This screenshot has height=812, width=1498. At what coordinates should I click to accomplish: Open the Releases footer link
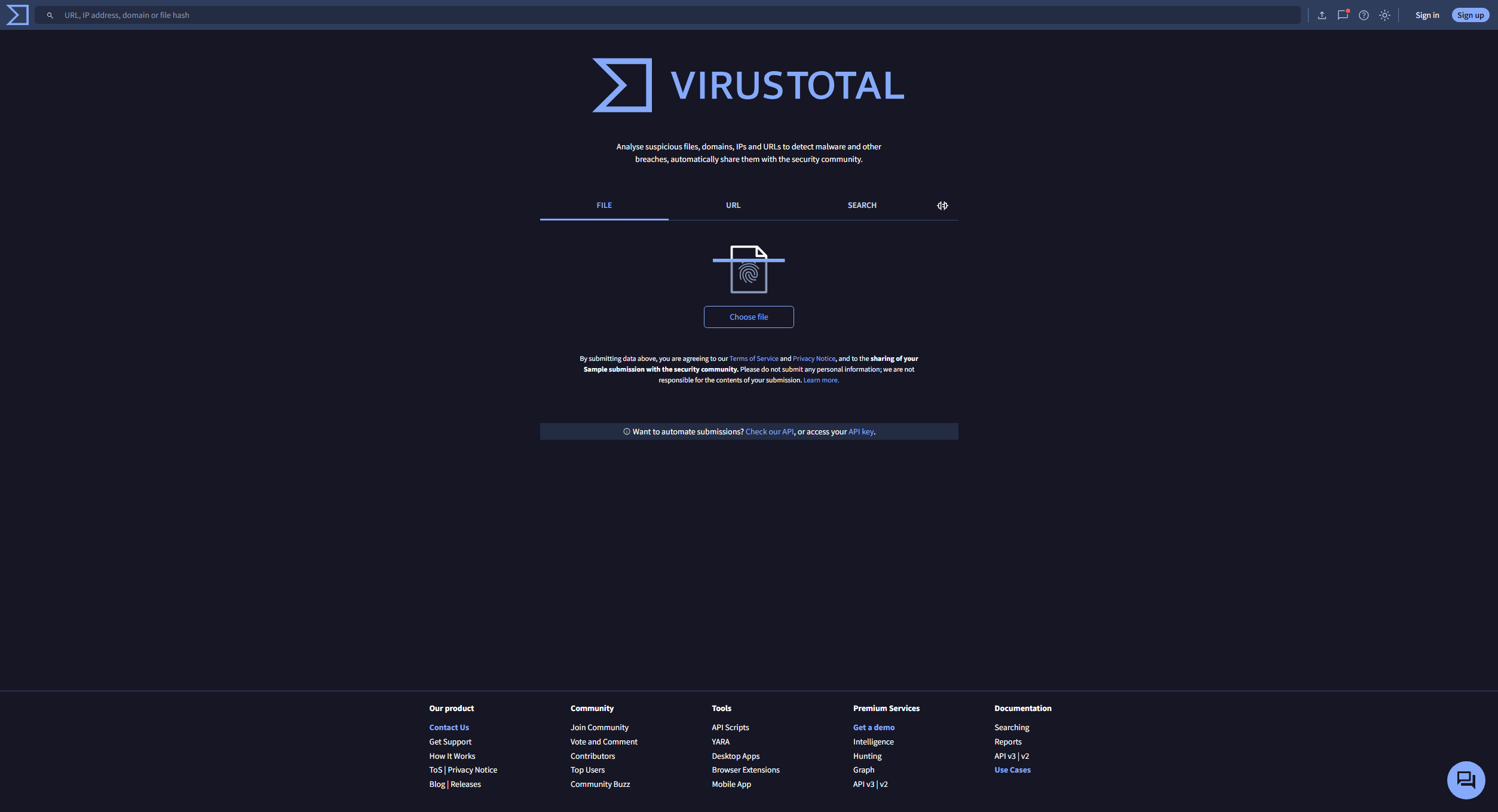click(465, 784)
